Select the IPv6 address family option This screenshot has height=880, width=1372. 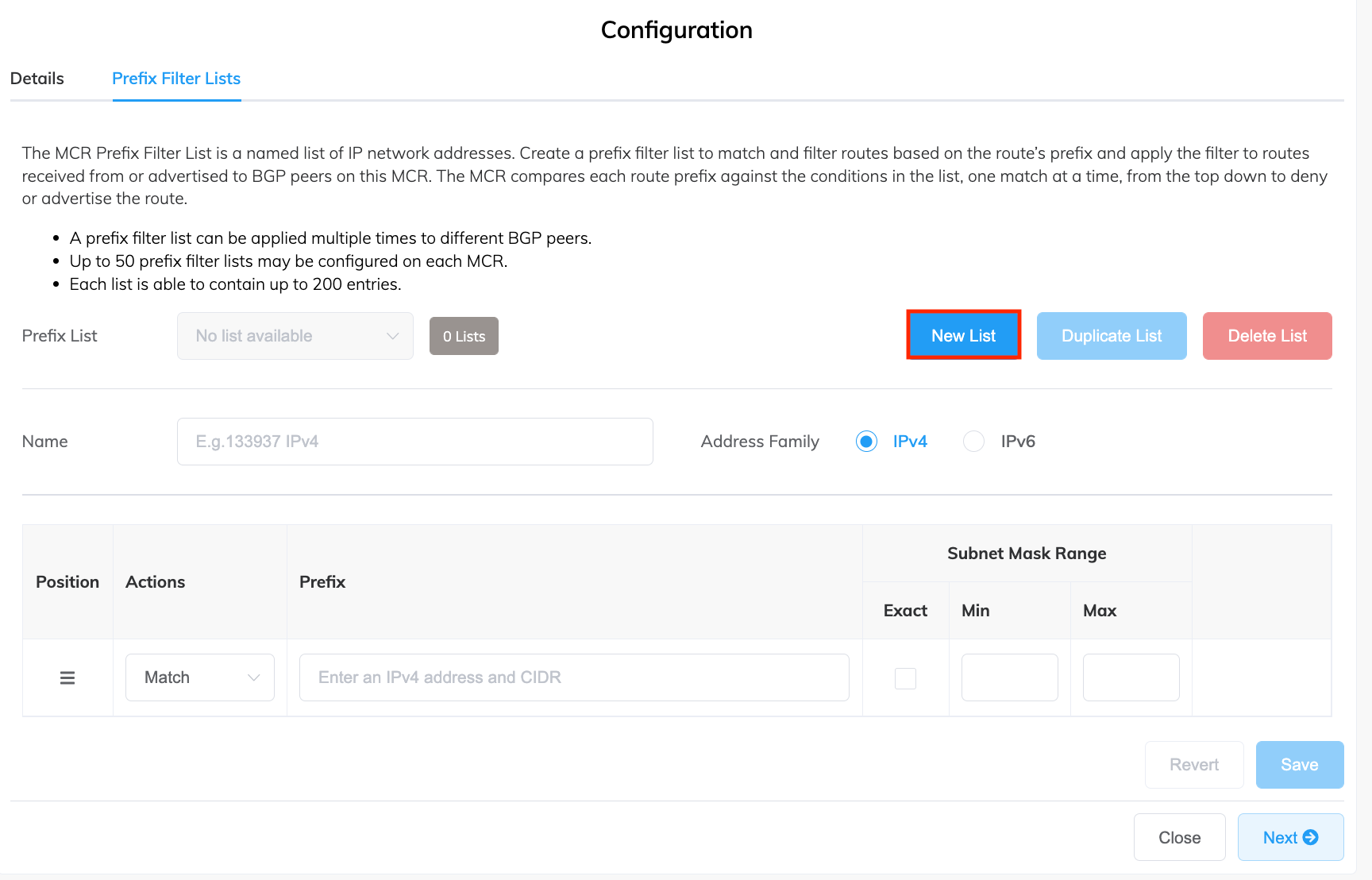973,442
